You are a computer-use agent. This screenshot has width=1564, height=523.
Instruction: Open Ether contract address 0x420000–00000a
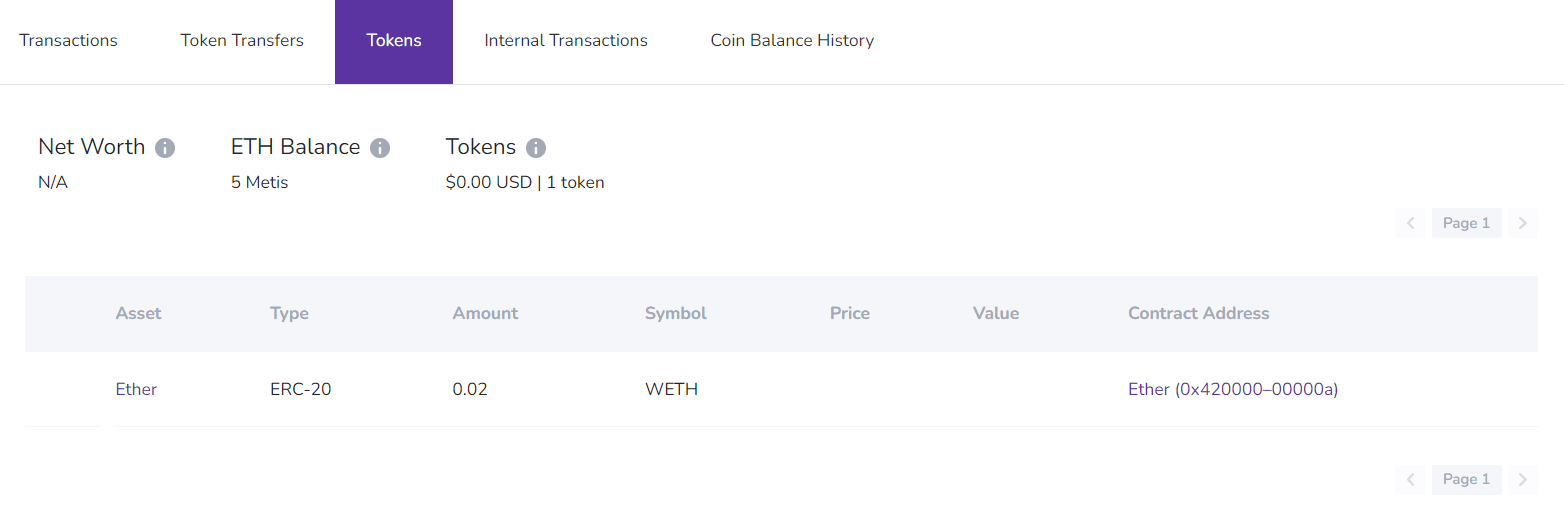tap(1232, 389)
